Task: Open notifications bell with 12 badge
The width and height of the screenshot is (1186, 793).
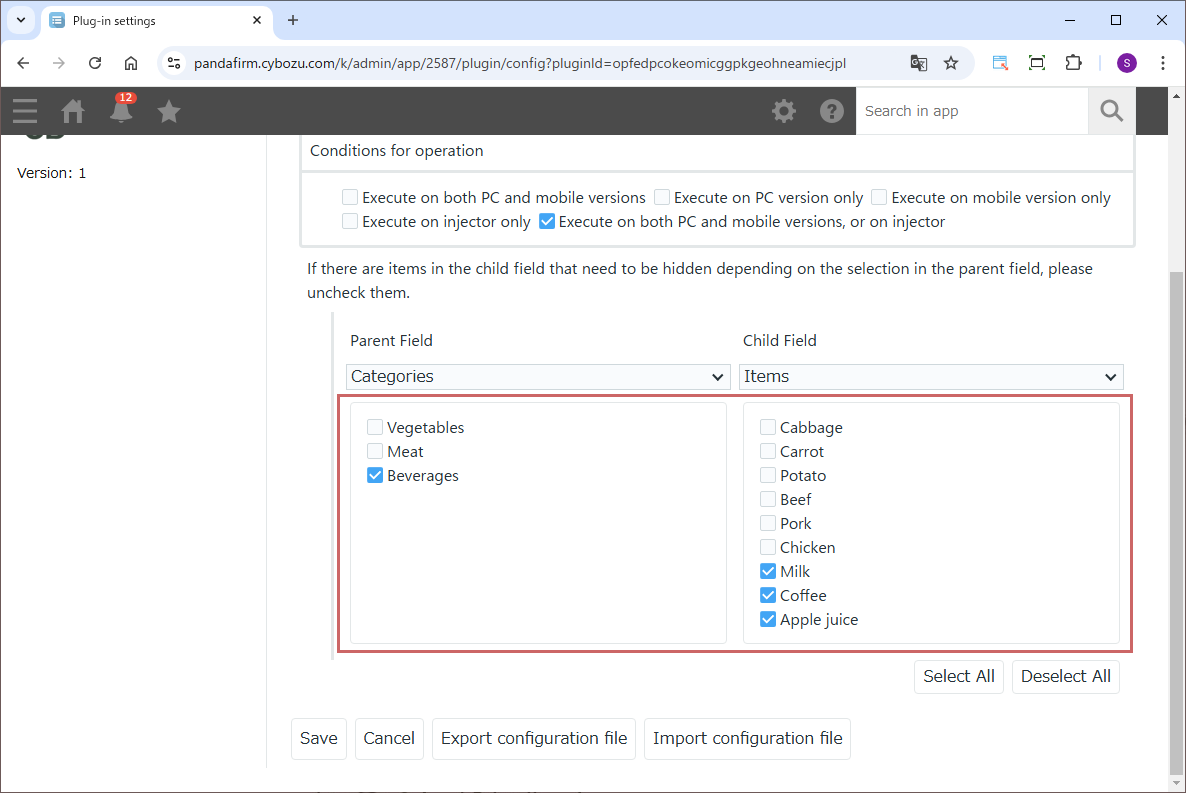Action: [x=121, y=111]
